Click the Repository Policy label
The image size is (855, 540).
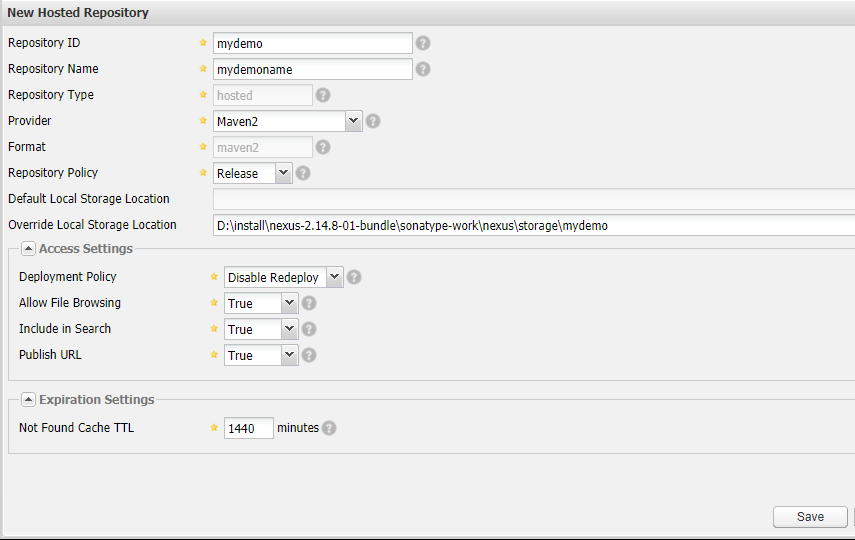pos(53,173)
